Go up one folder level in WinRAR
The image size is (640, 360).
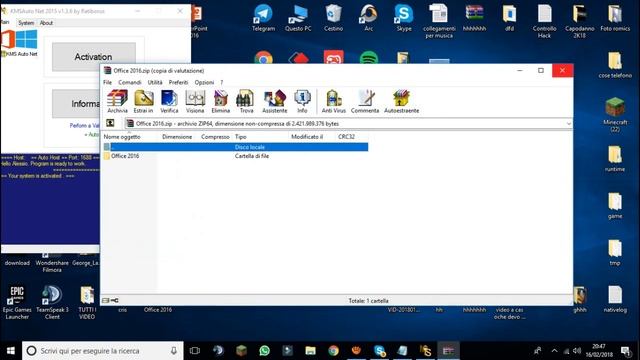(110, 123)
